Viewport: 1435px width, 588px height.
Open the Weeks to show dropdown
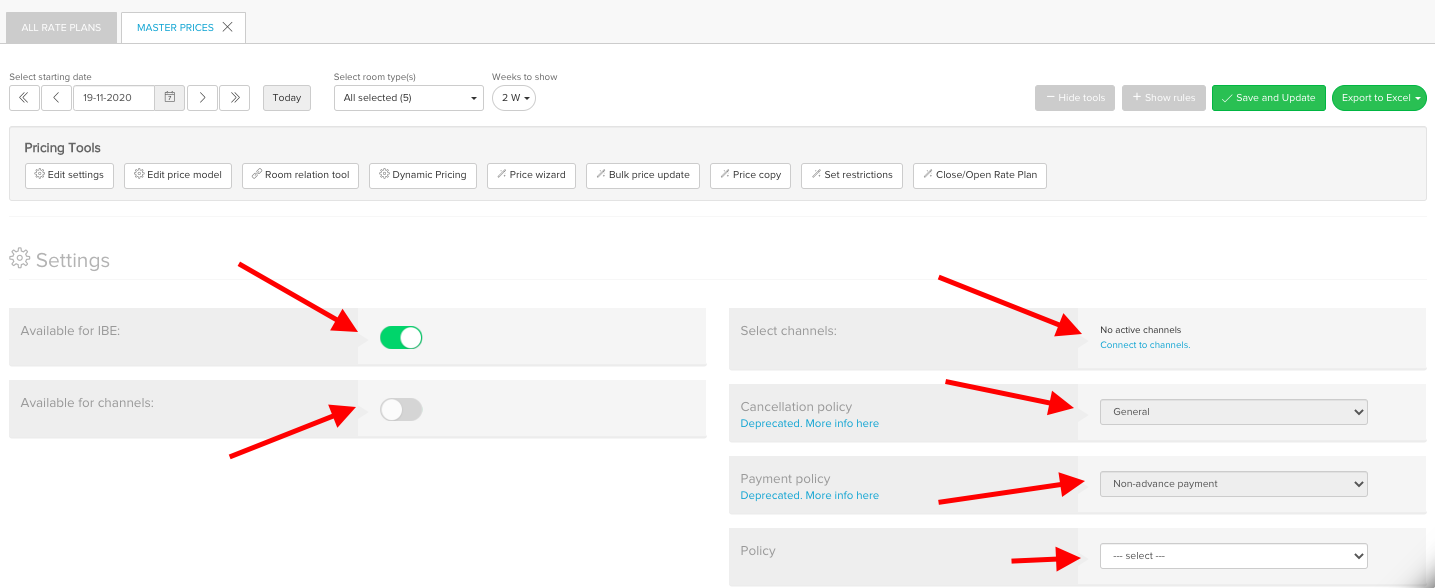tap(514, 98)
